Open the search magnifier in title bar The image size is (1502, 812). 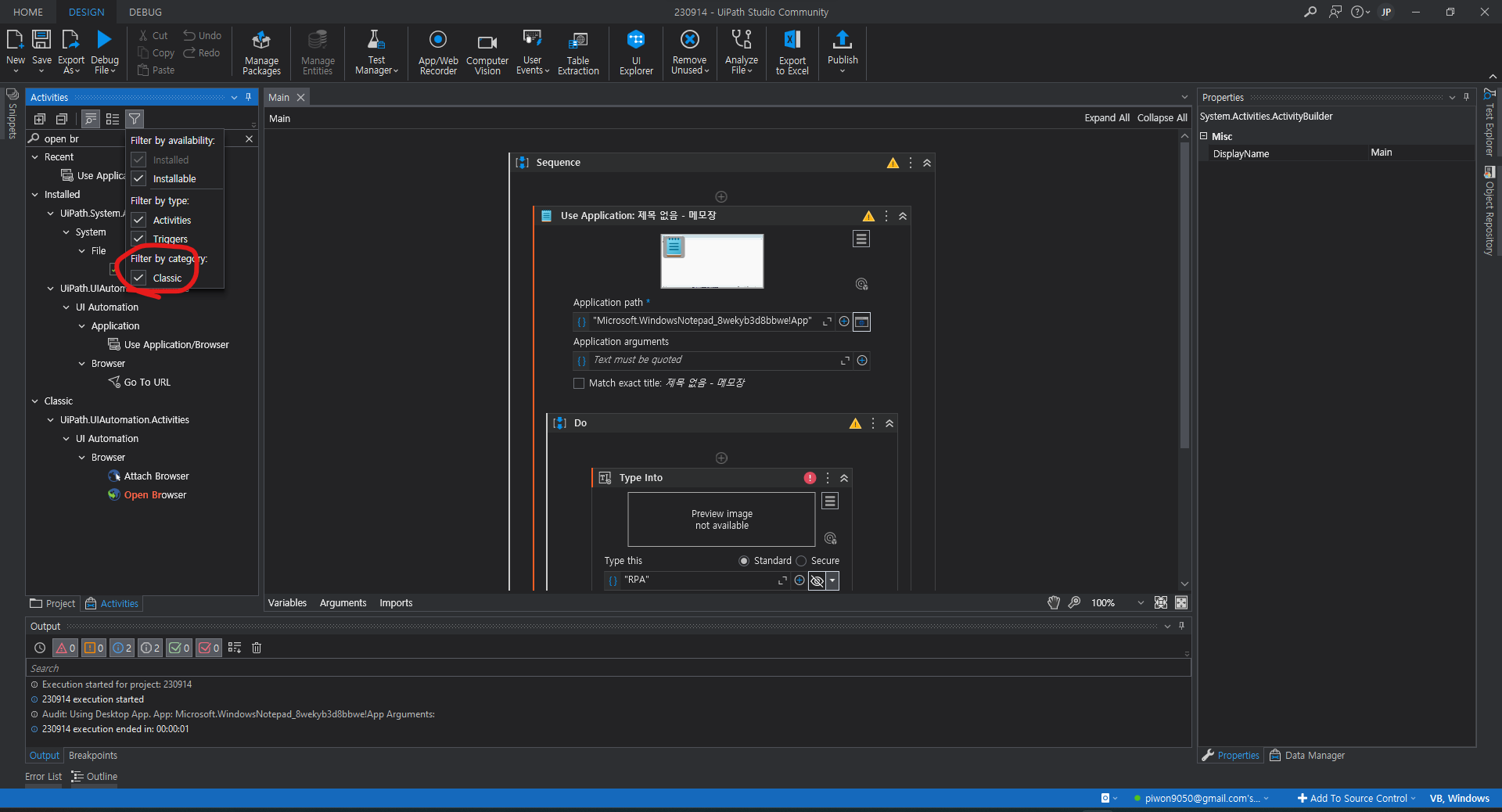pos(1310,12)
